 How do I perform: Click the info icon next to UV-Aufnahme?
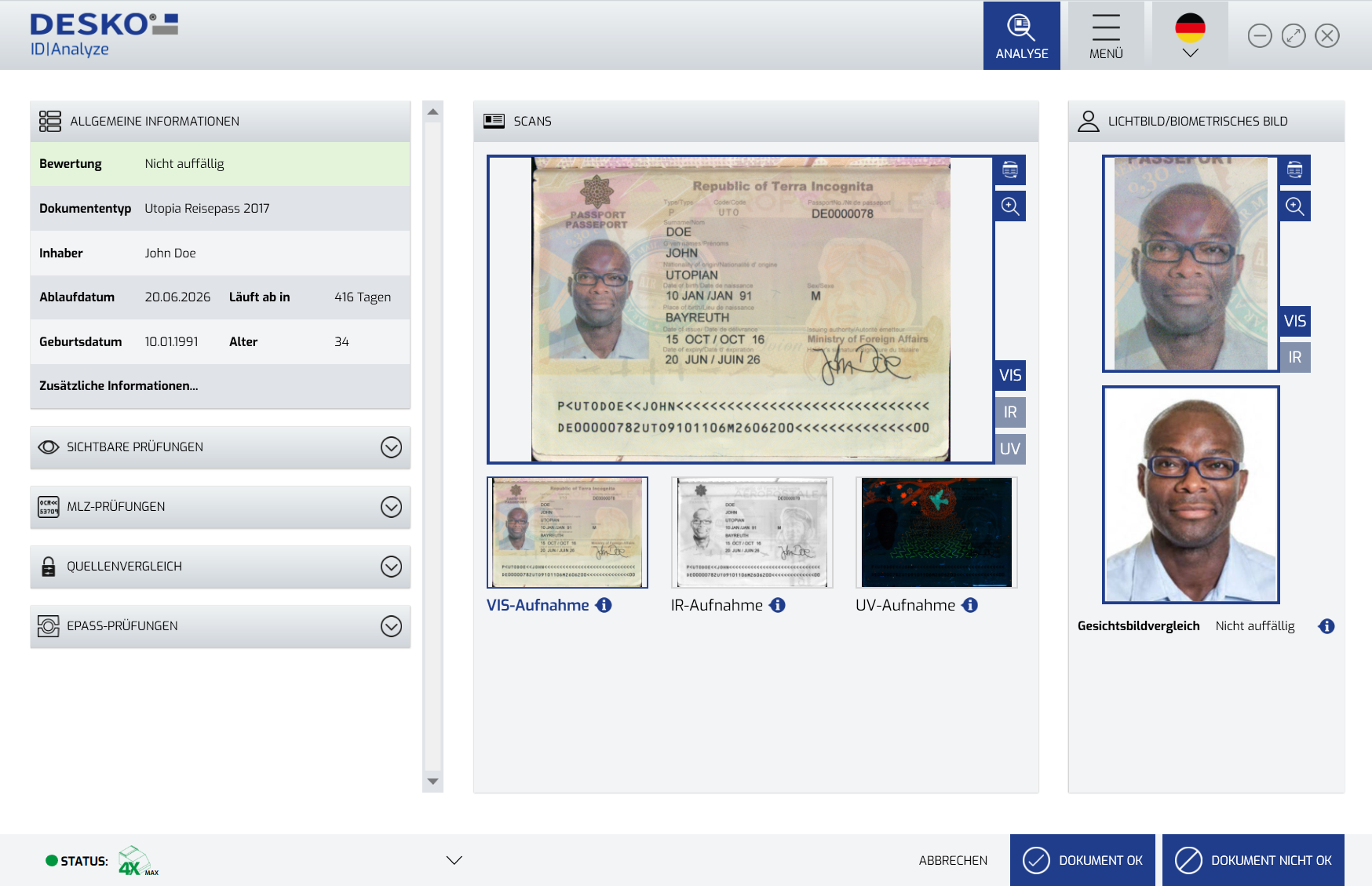click(970, 605)
